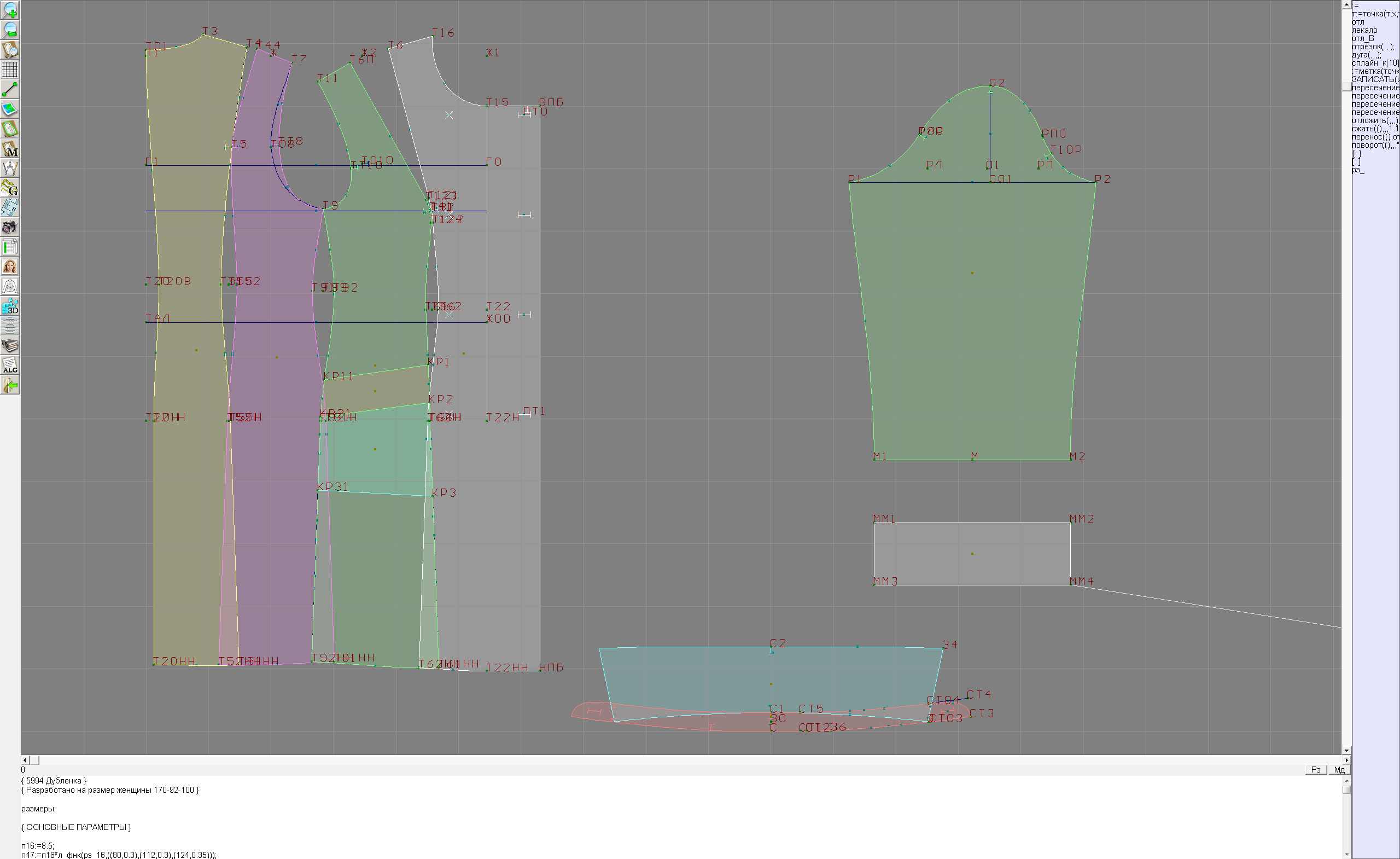Click the zoom in magnifier icon
Screen dimensions: 1400x859
pyautogui.click(x=10, y=10)
